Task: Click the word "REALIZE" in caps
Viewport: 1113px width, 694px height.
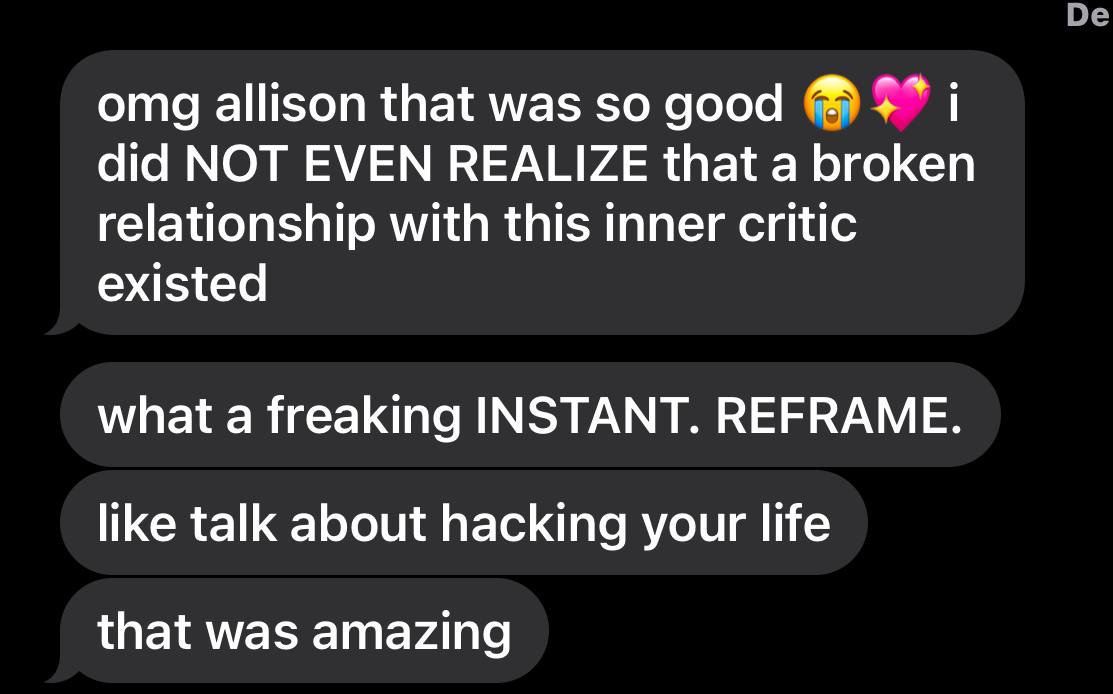Action: click(x=548, y=164)
